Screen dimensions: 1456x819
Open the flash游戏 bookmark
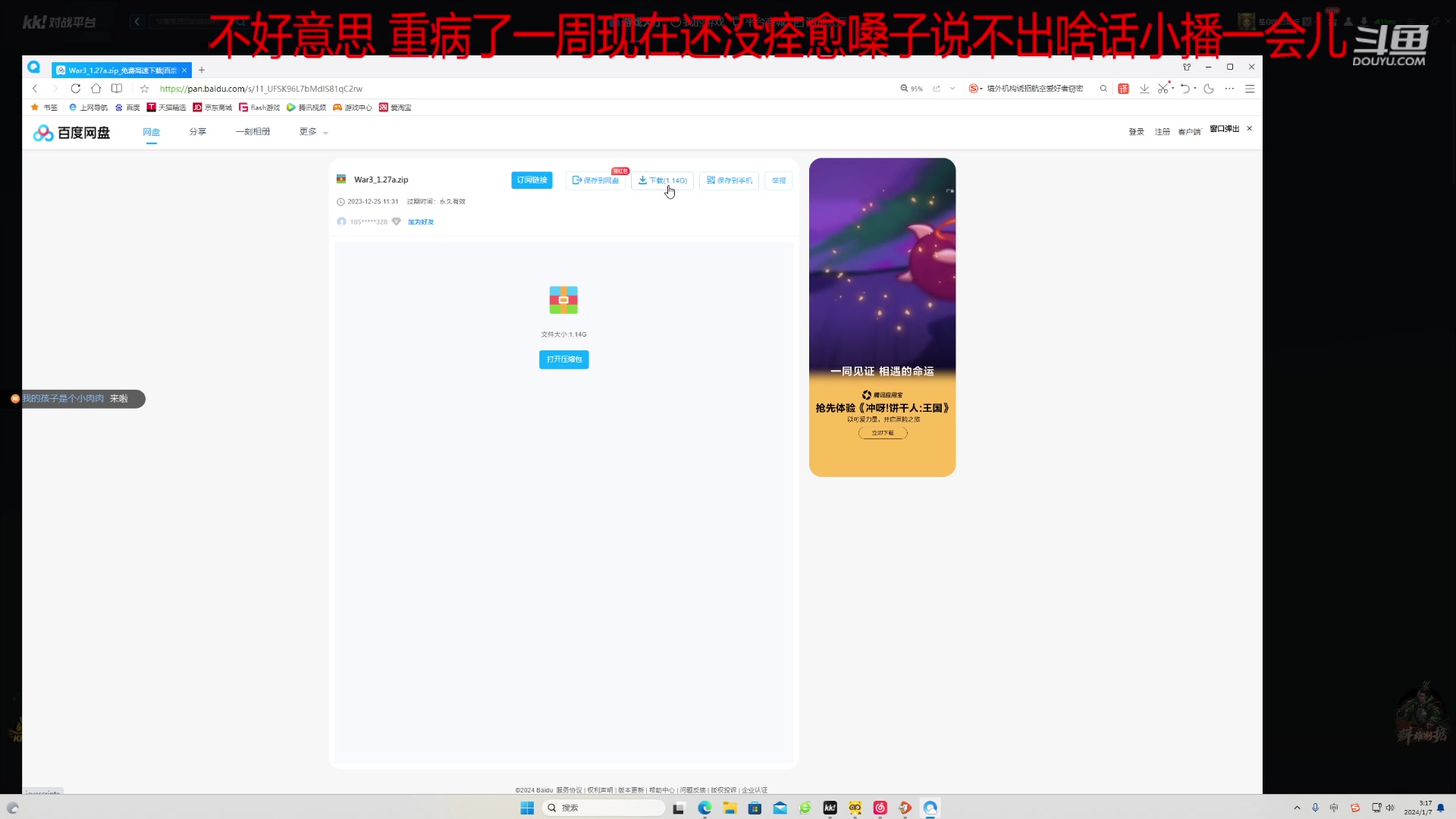click(x=259, y=108)
